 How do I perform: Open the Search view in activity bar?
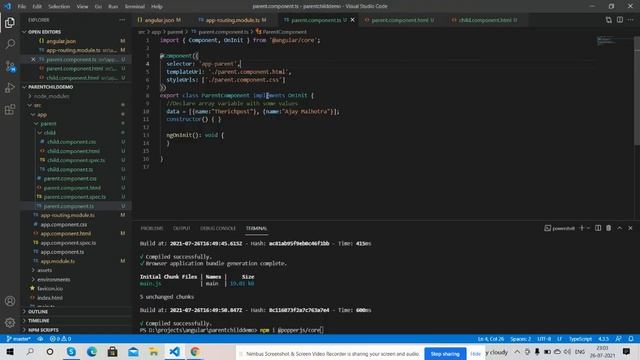click(x=10, y=44)
